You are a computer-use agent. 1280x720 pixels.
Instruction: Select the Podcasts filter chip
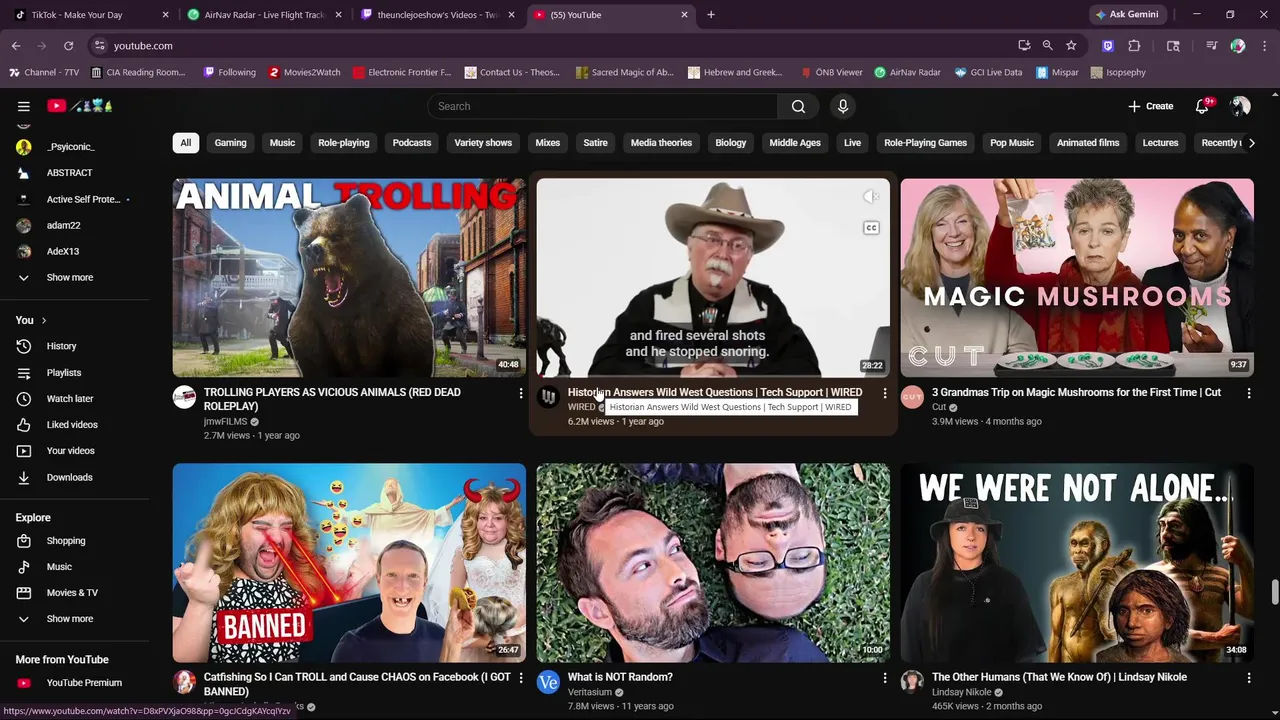pyautogui.click(x=412, y=143)
